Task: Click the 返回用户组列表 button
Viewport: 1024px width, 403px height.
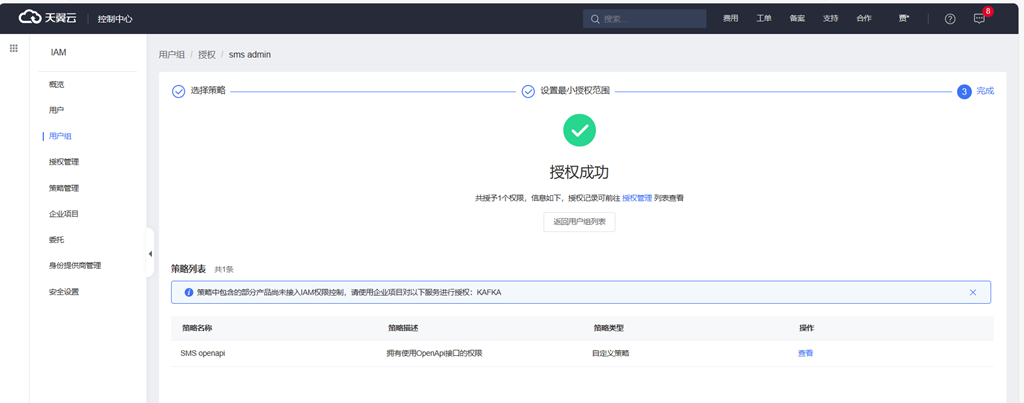Action: click(x=579, y=222)
